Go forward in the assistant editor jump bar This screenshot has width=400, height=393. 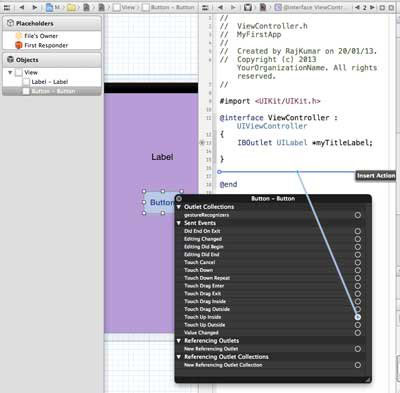233,7
